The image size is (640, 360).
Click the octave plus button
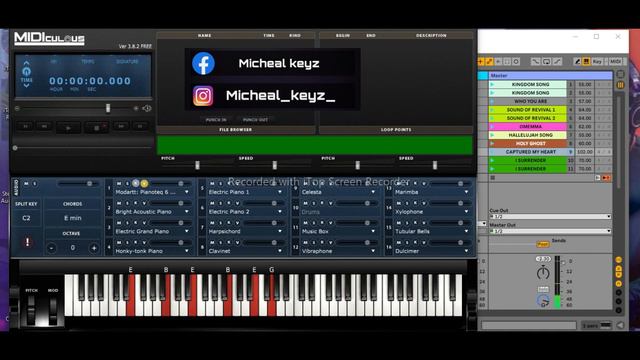(93, 248)
